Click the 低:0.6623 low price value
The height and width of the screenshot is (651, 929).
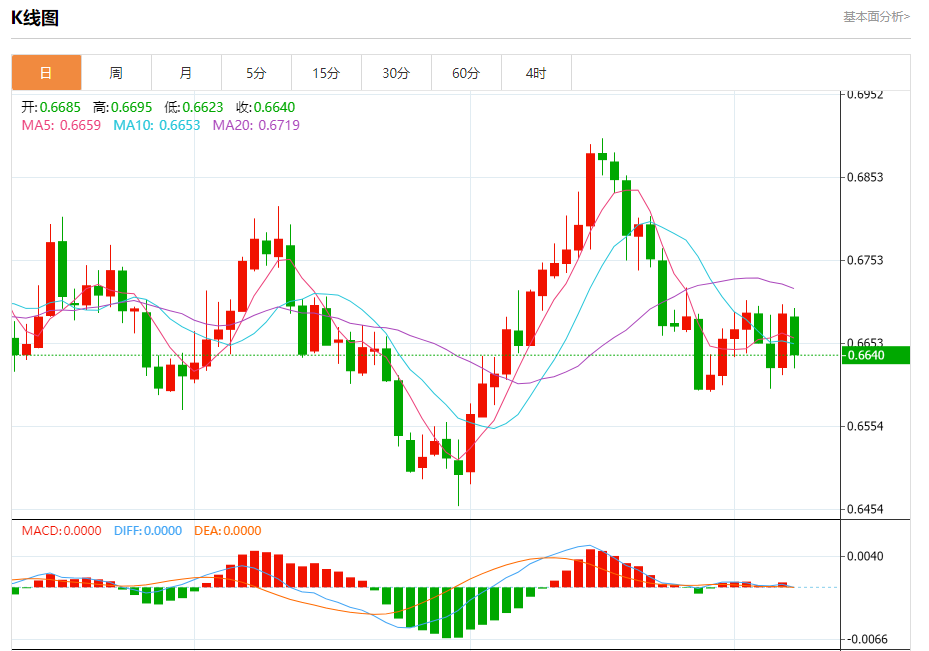point(194,107)
